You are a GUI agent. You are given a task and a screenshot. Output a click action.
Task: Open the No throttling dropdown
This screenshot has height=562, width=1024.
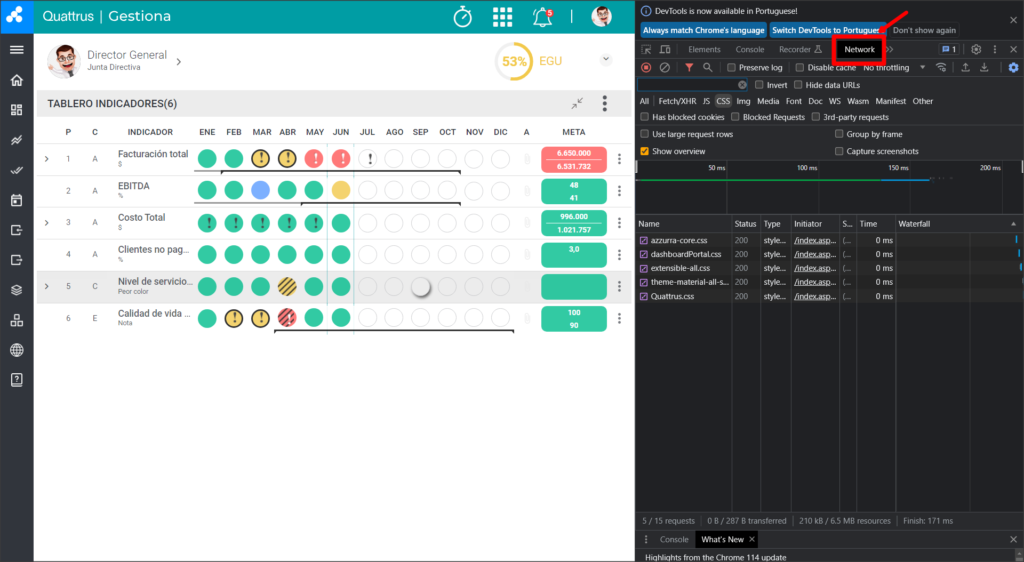(x=895, y=67)
